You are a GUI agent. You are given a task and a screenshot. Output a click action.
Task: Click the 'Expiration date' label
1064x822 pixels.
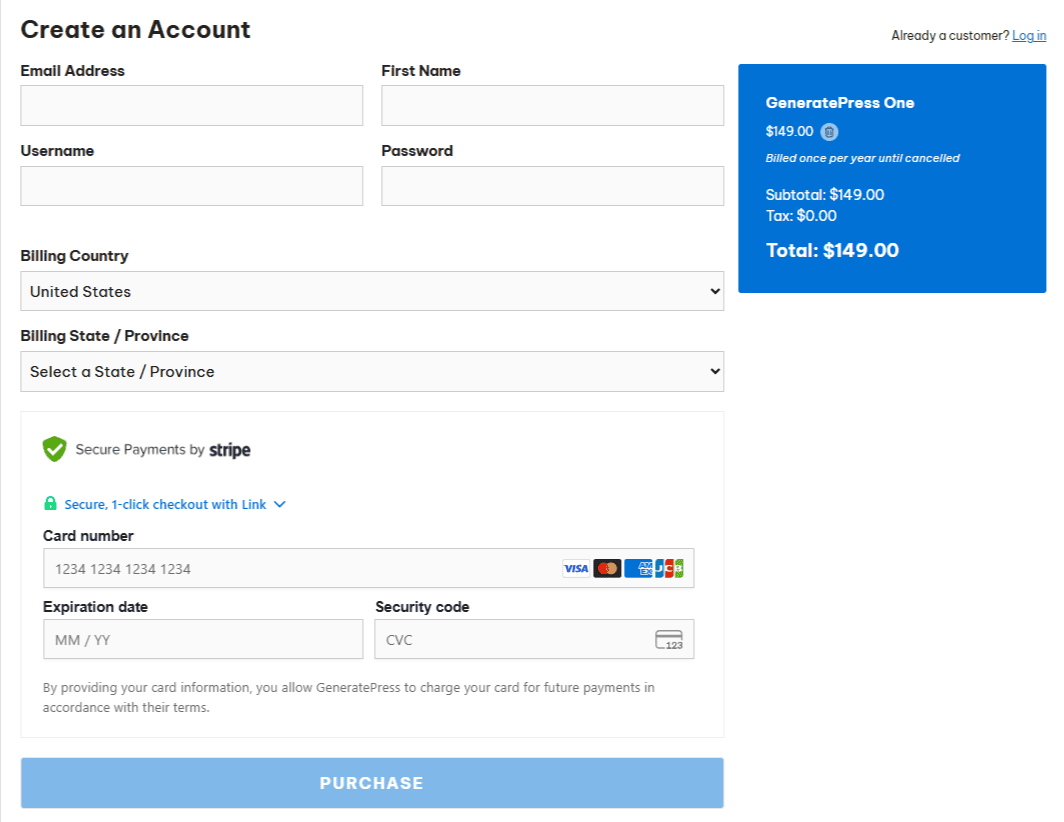coord(95,607)
